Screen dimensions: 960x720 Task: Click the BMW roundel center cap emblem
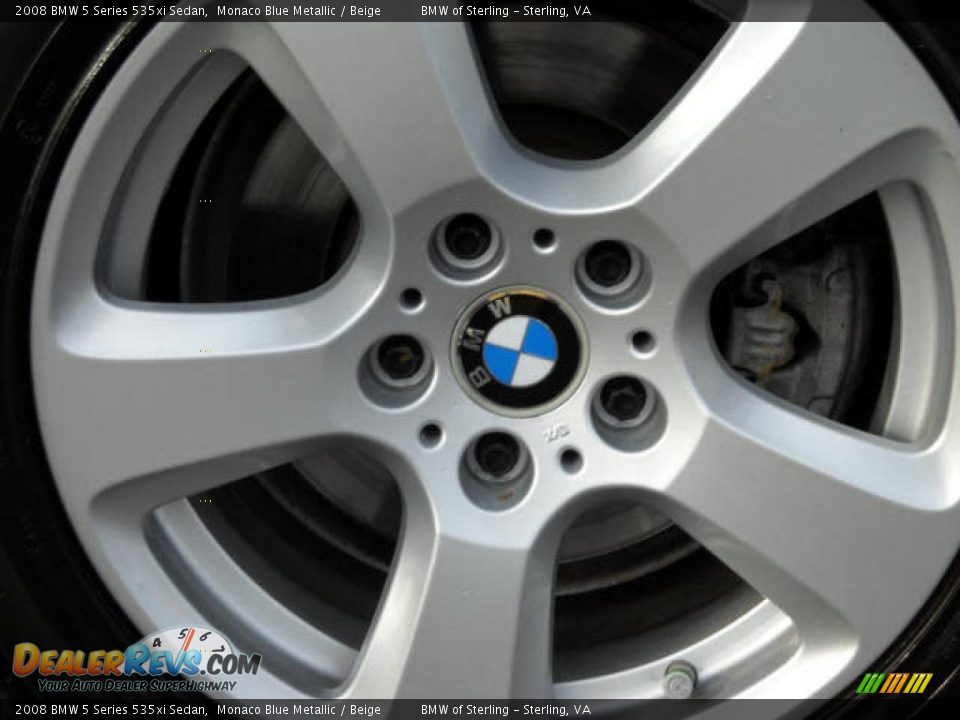click(x=520, y=351)
